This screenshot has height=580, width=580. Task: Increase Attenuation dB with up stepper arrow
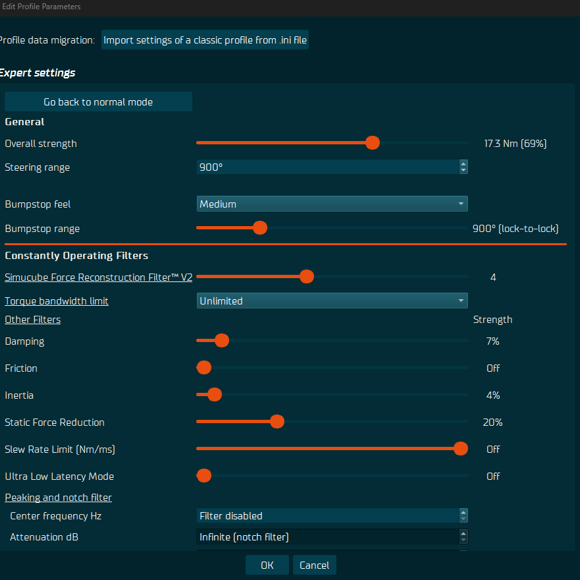coord(463,533)
